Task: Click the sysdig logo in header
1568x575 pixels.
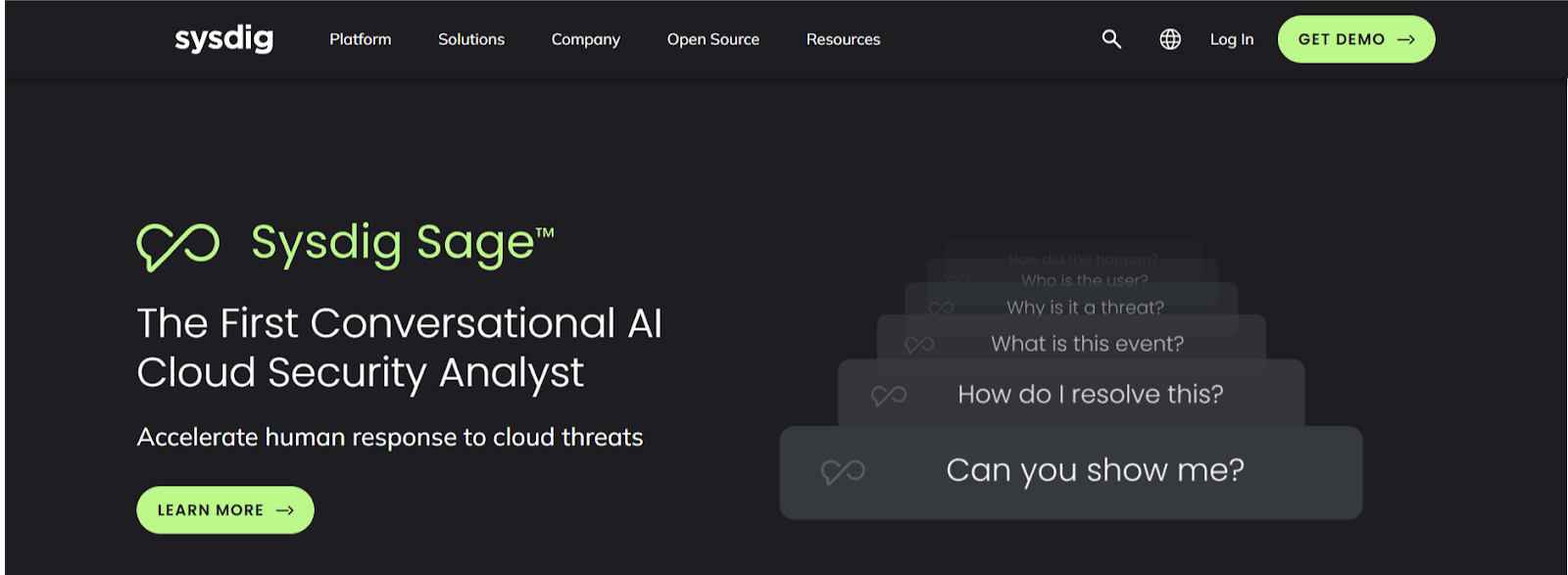Action: (x=223, y=39)
